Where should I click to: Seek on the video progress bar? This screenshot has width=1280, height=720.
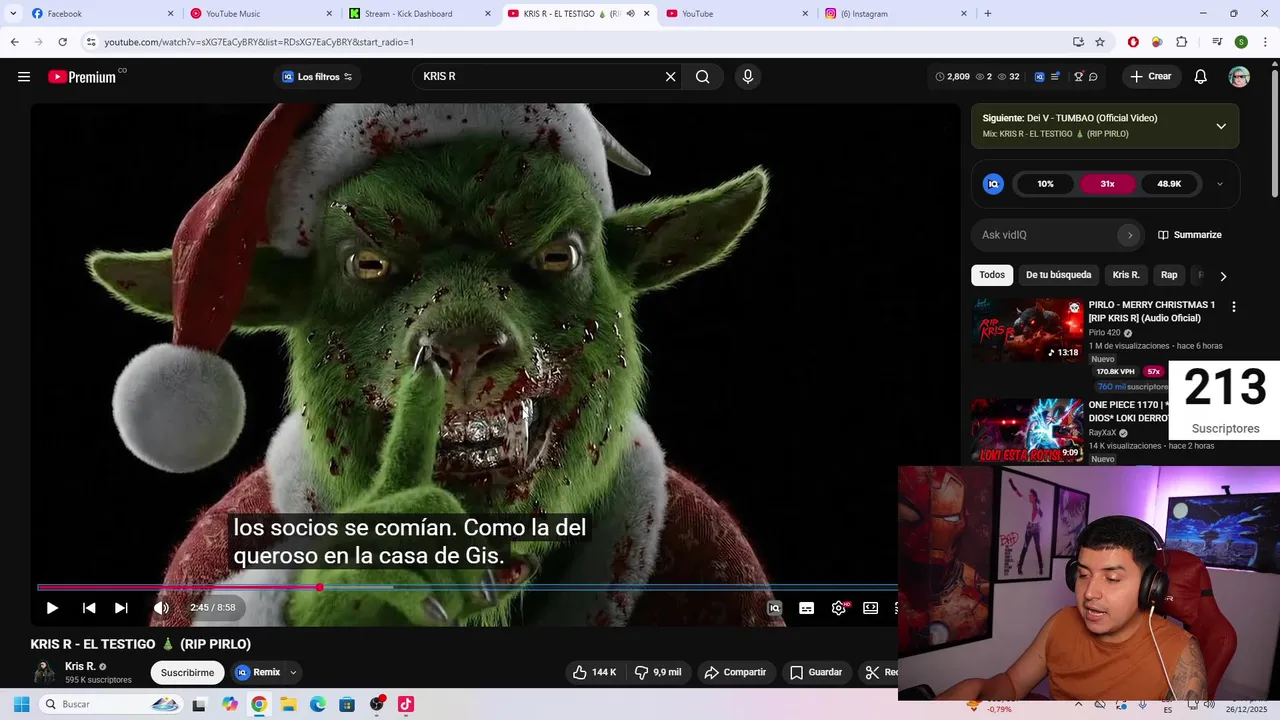[x=467, y=587]
